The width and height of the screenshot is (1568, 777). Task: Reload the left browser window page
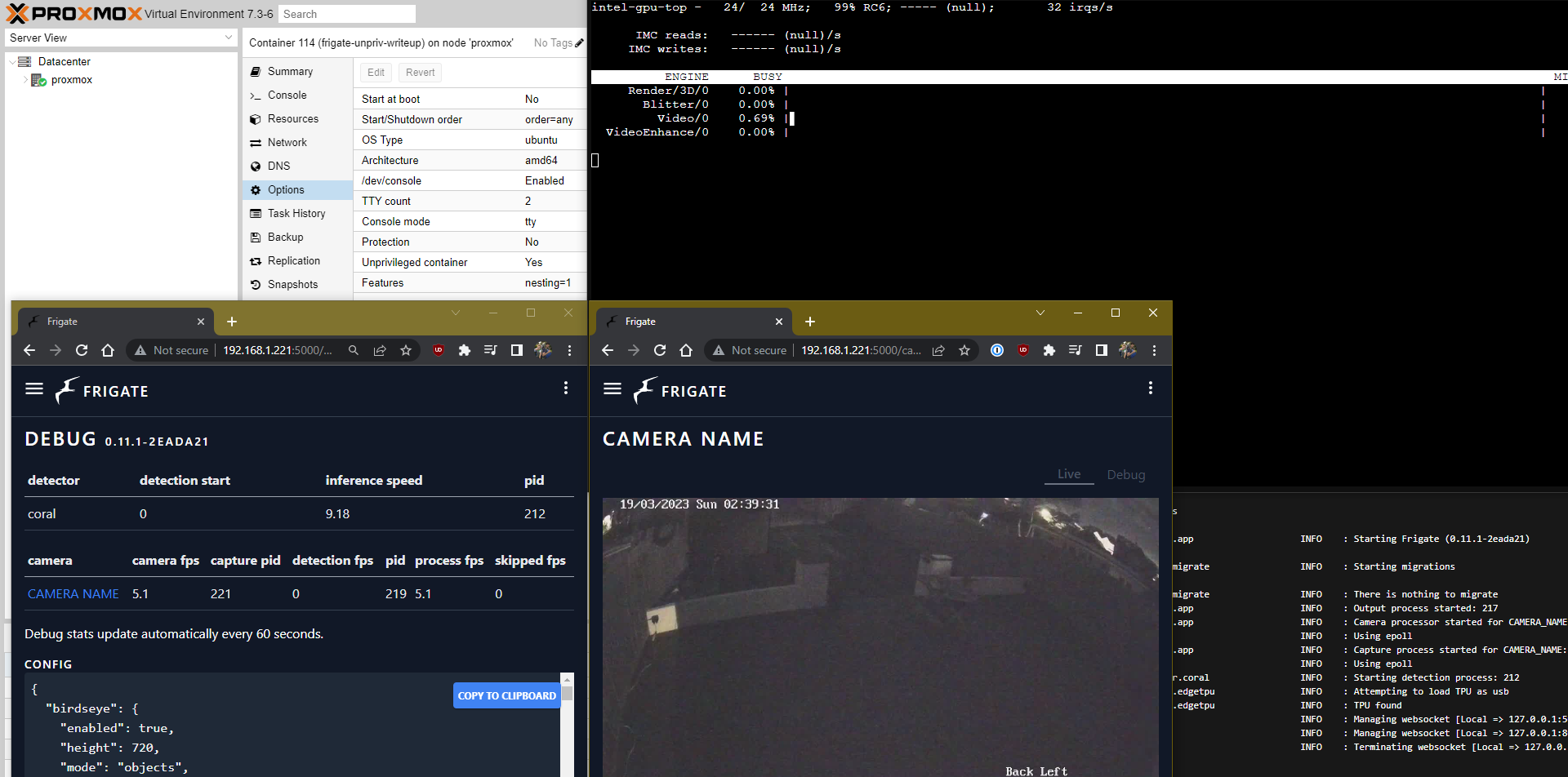82,350
